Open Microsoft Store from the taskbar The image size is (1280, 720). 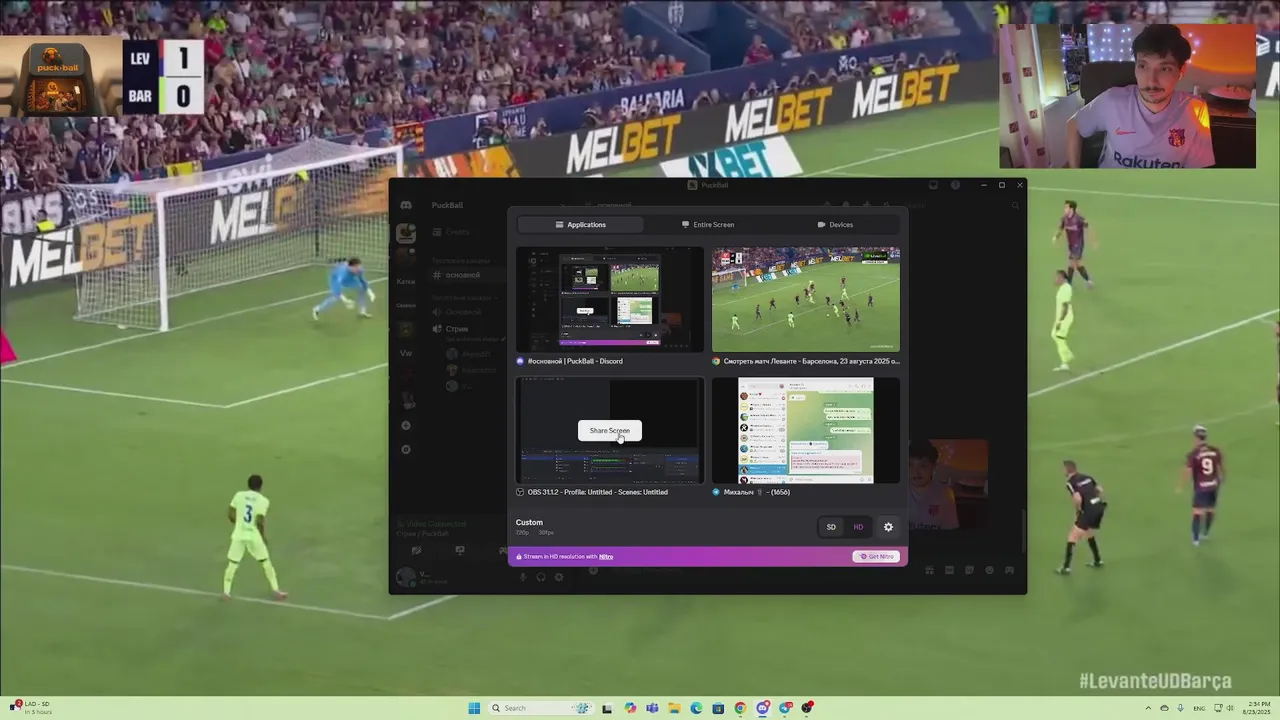pyautogui.click(x=718, y=708)
